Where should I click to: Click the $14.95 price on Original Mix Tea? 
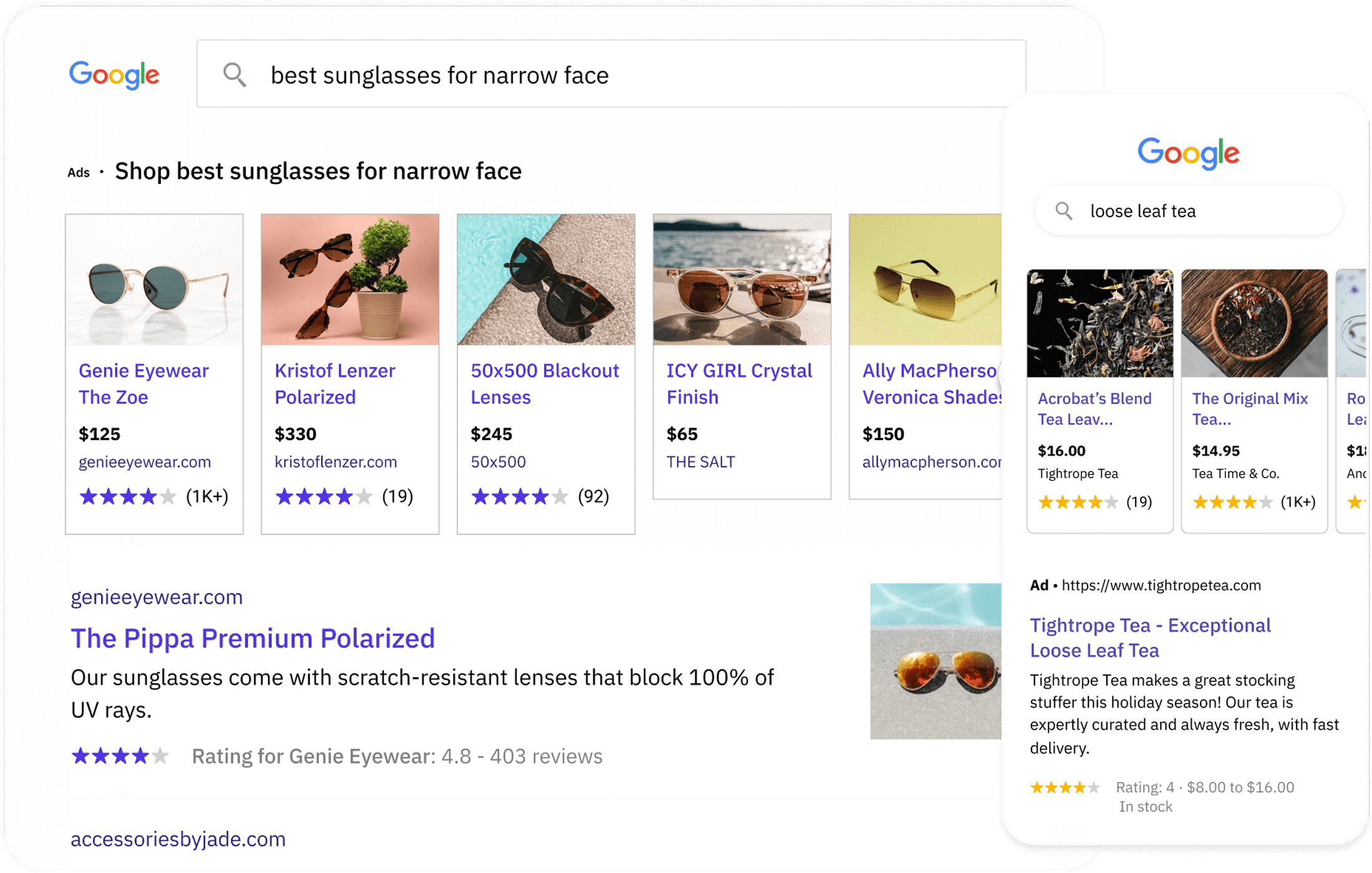[1216, 451]
